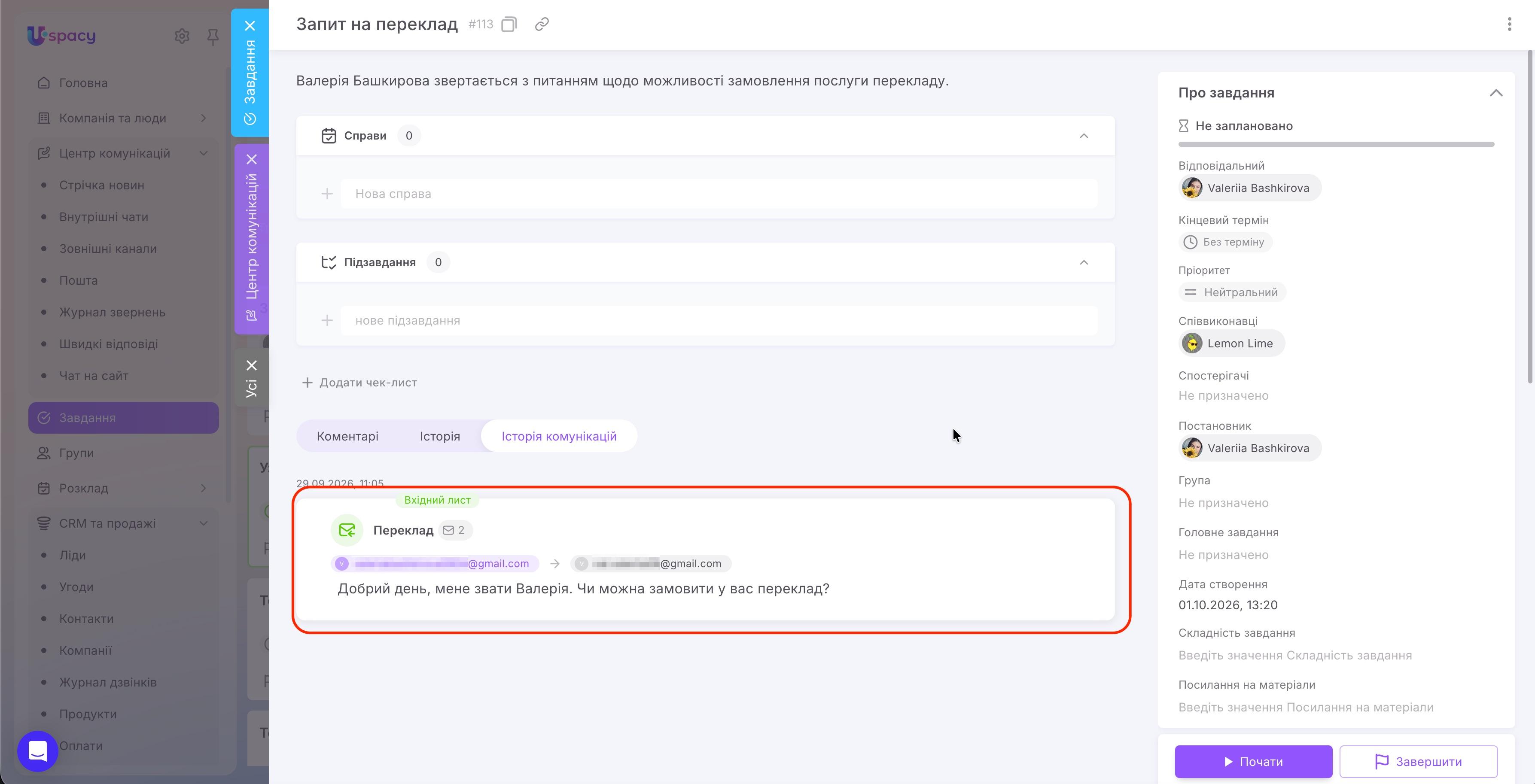Click the Завершити button
1535x784 pixels.
tap(1418, 761)
